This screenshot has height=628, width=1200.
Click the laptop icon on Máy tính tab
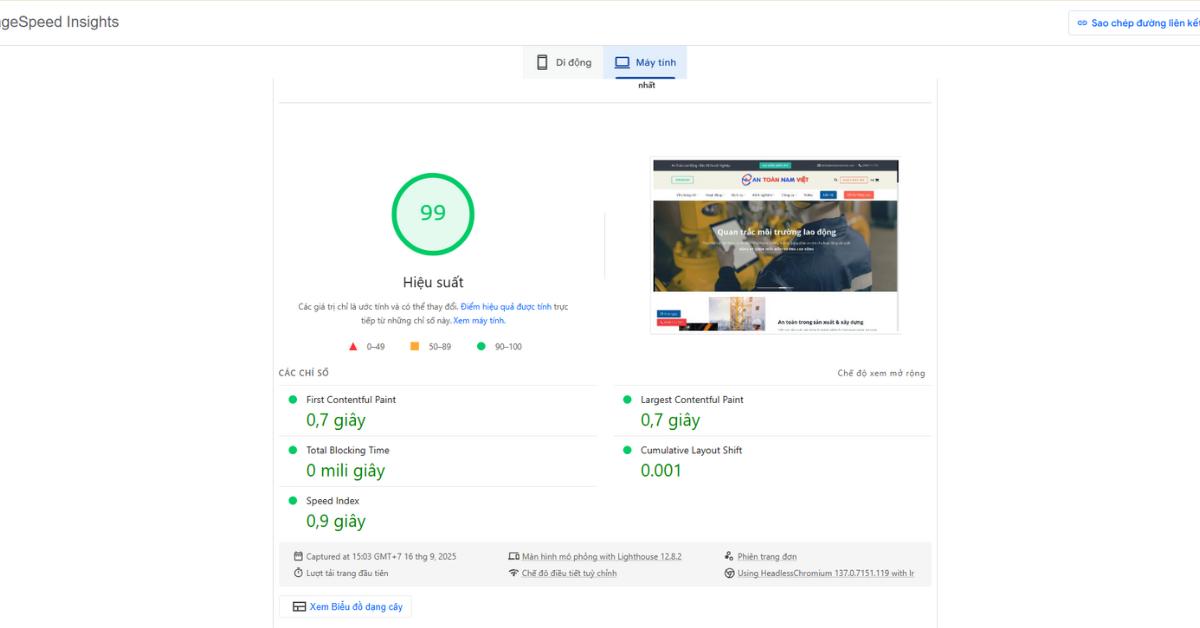pos(622,62)
